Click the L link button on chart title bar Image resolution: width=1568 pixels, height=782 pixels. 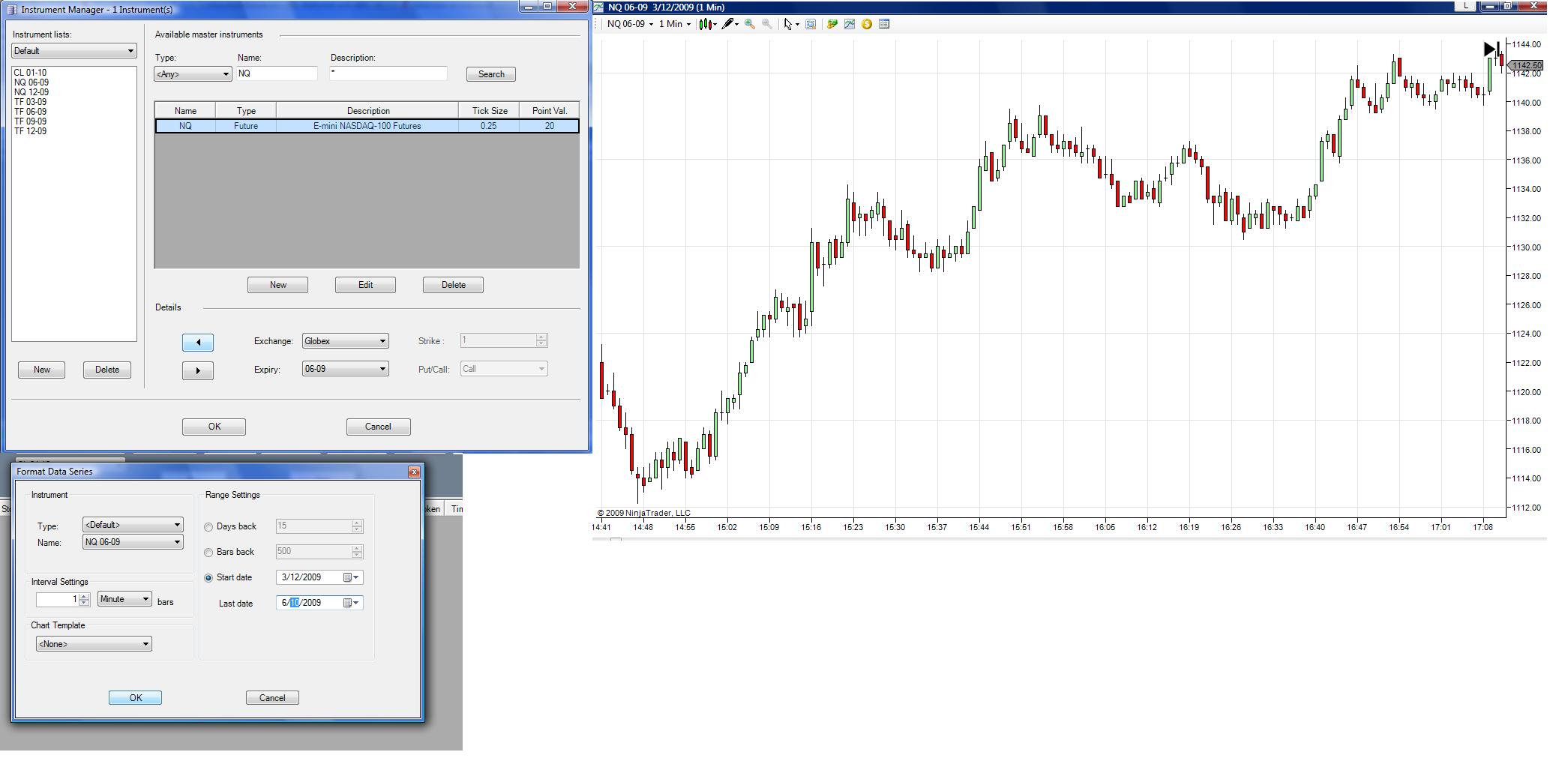(1466, 6)
